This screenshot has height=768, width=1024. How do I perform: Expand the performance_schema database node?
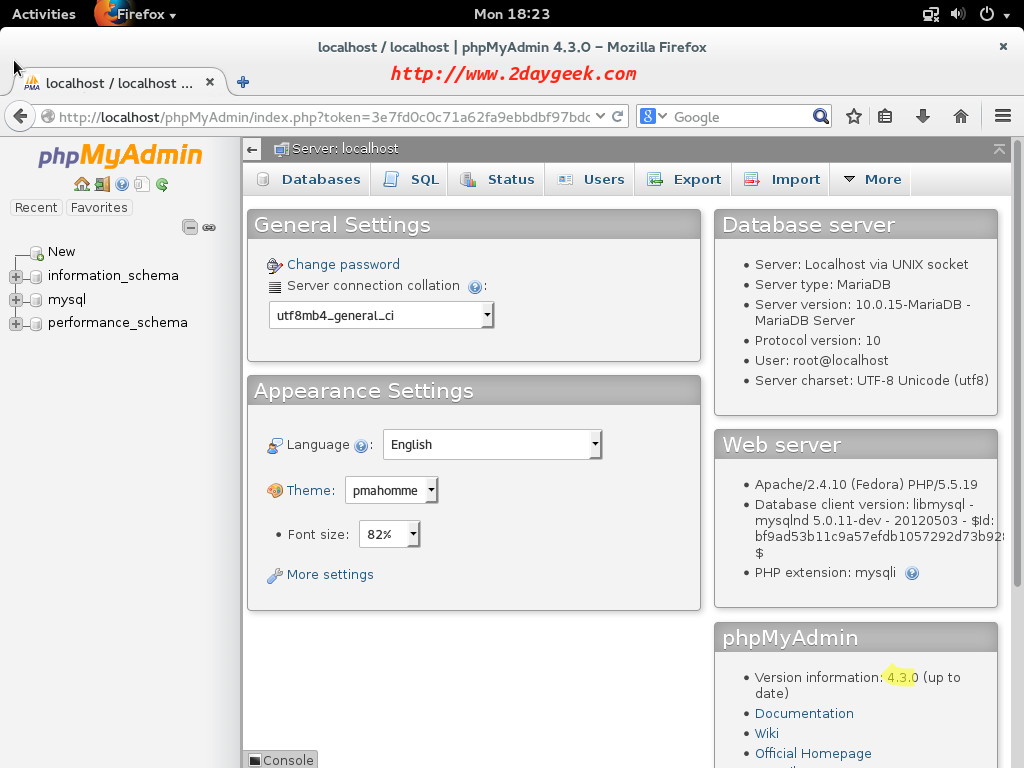click(x=16, y=324)
